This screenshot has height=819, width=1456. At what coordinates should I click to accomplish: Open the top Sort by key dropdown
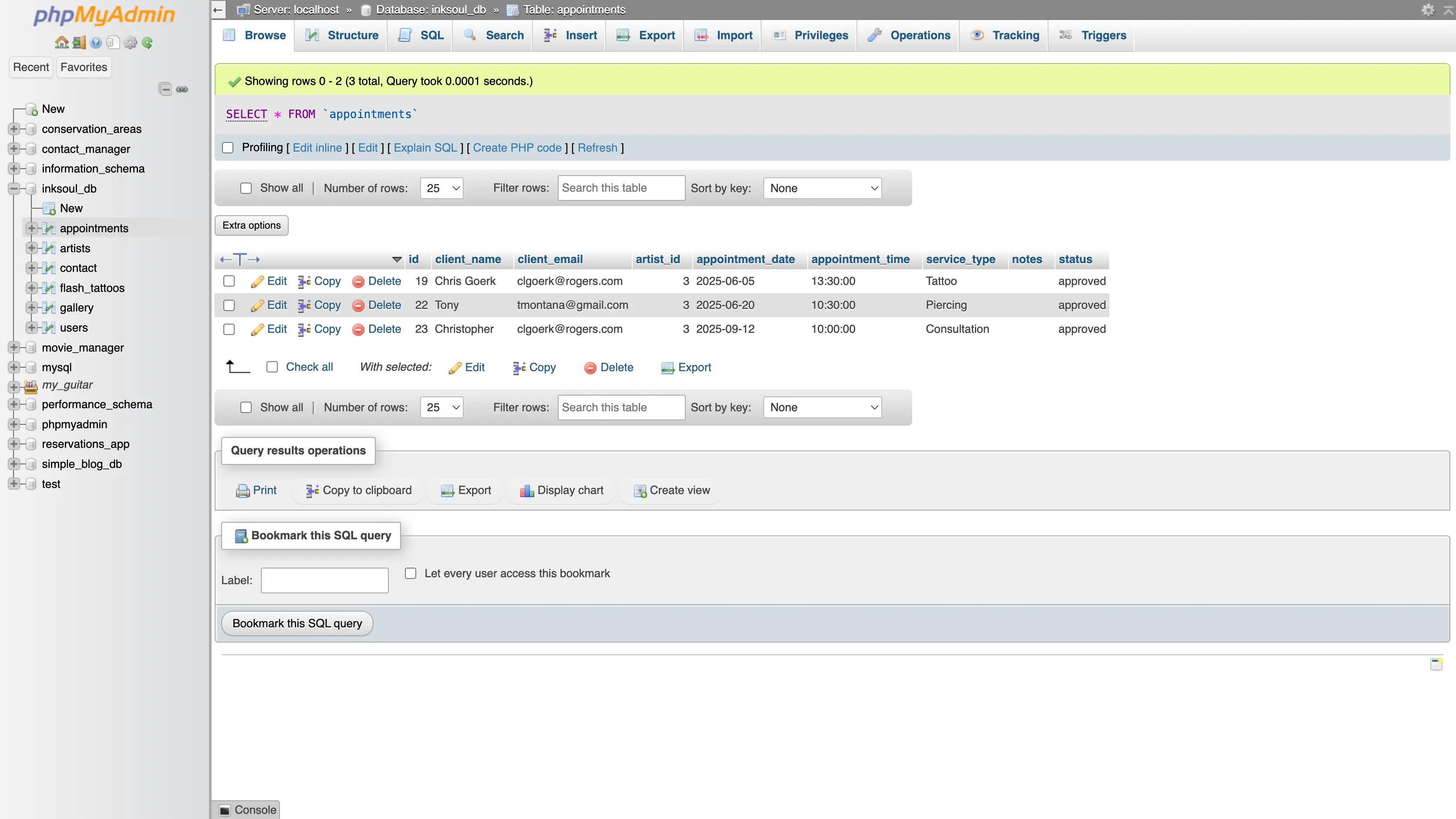822,188
